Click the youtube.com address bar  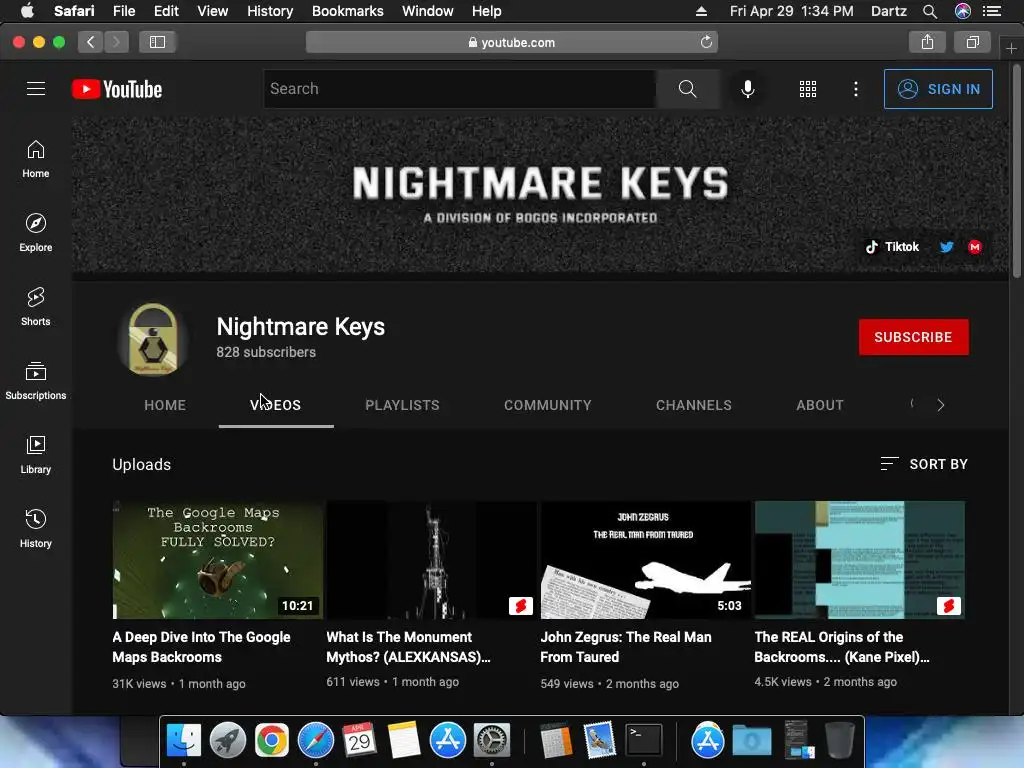point(511,42)
